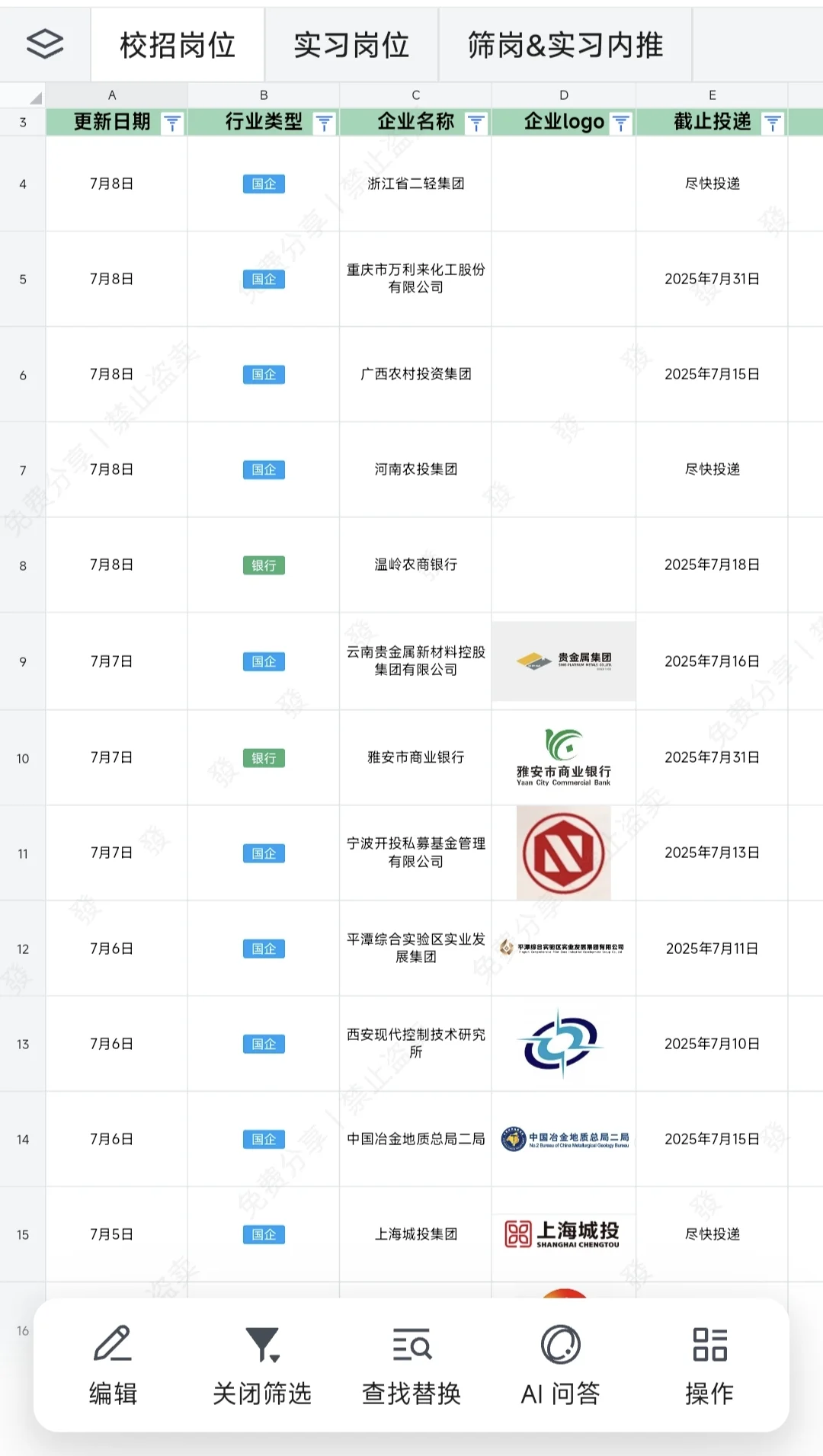Click the 中国冶金地质总局二局 logo image
This screenshot has height=1456, width=823.
565,1139
